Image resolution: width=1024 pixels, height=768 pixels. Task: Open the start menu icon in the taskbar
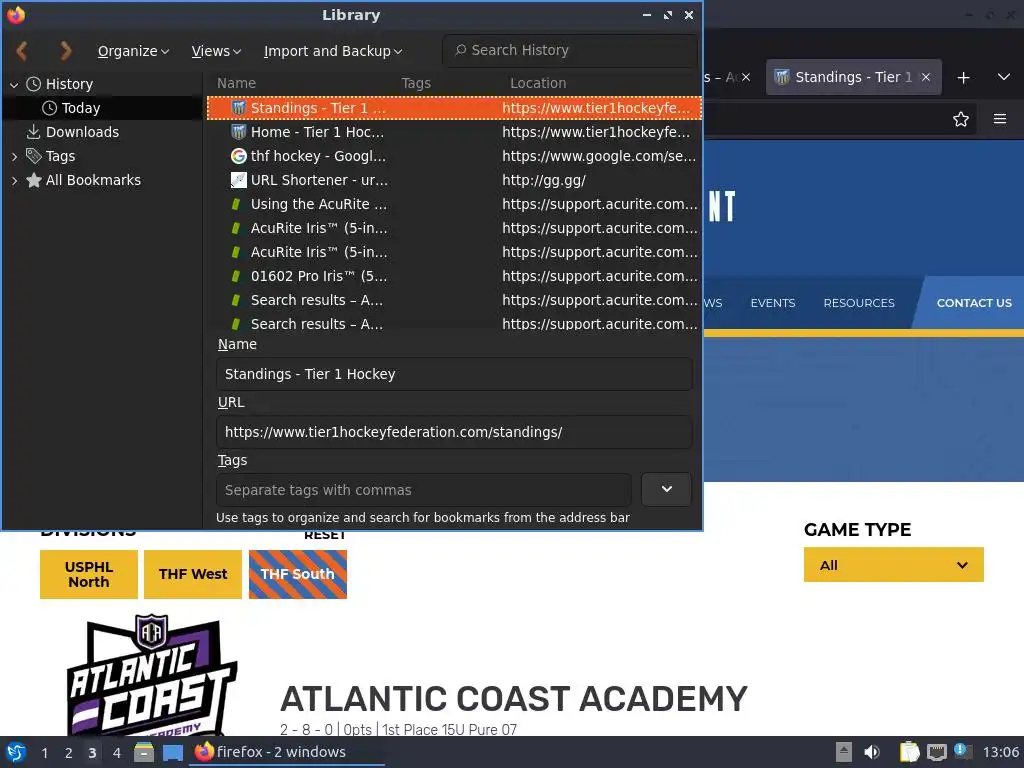coord(16,752)
